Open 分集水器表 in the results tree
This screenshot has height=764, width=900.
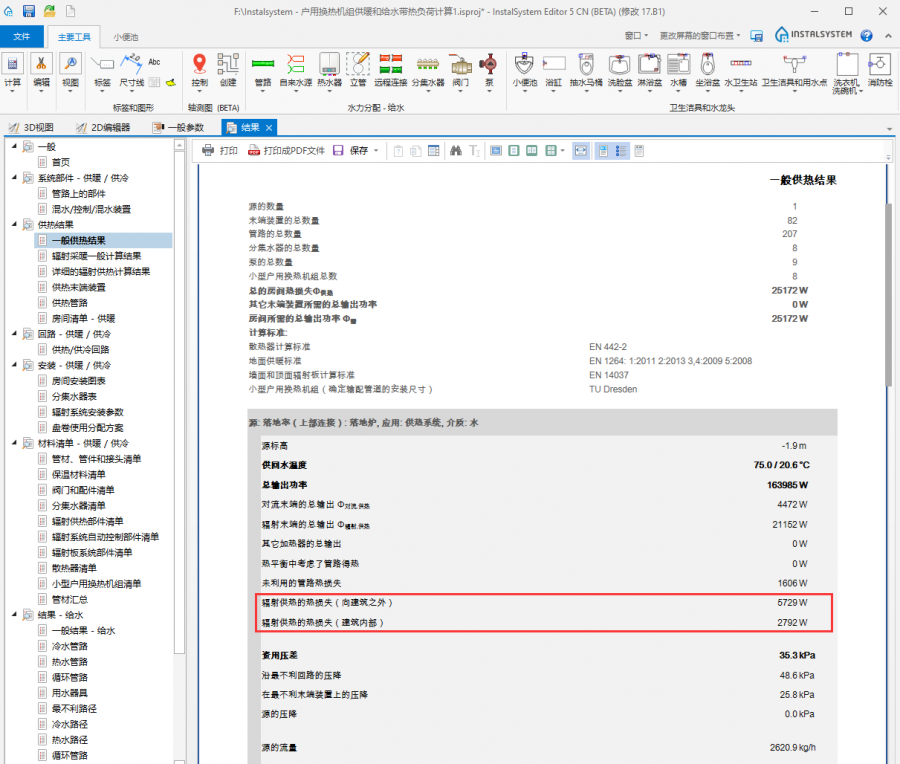(x=79, y=396)
